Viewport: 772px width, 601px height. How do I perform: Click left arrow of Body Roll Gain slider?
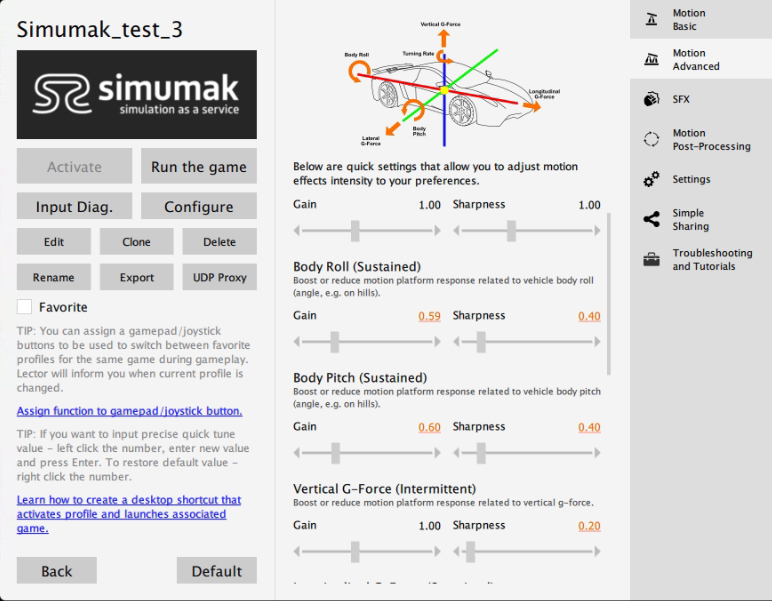(297, 342)
